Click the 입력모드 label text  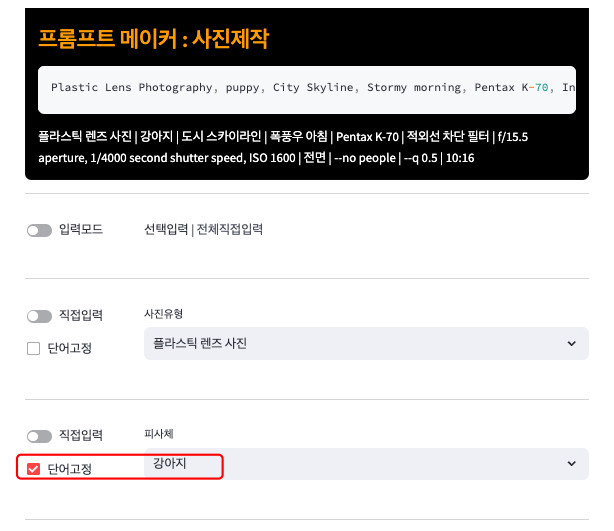coord(81,229)
